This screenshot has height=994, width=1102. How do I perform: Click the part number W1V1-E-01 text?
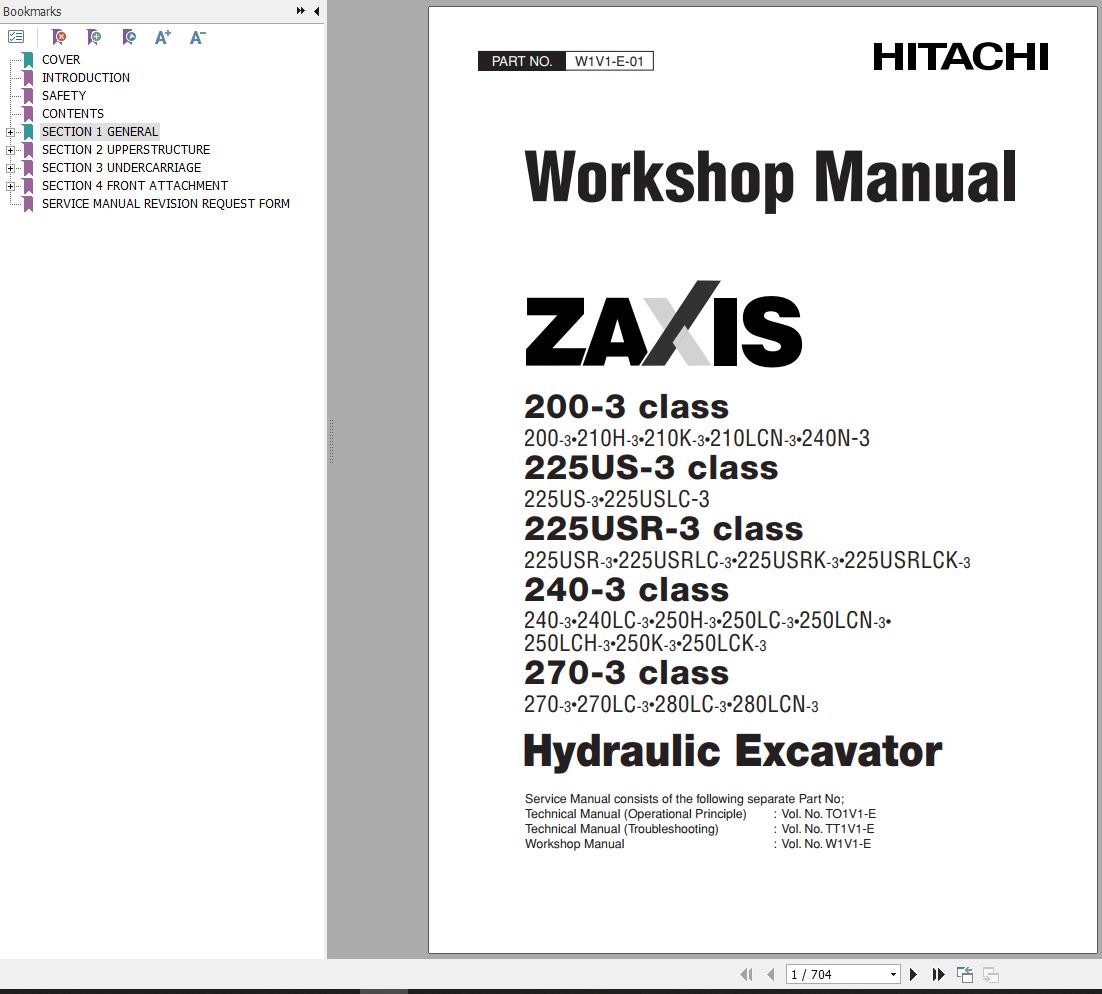coord(609,61)
